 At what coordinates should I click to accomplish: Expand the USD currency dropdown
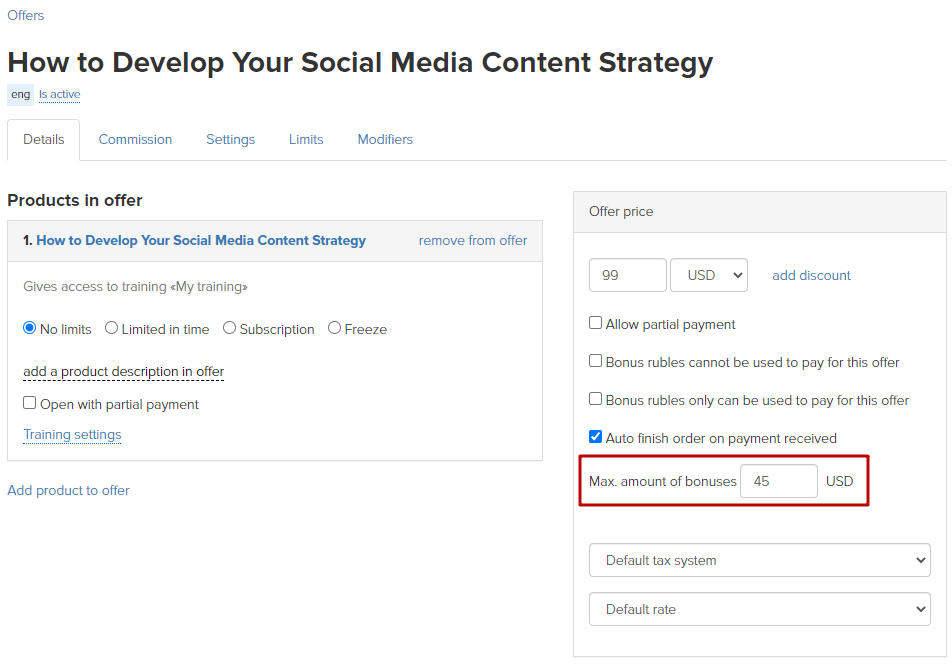point(709,275)
